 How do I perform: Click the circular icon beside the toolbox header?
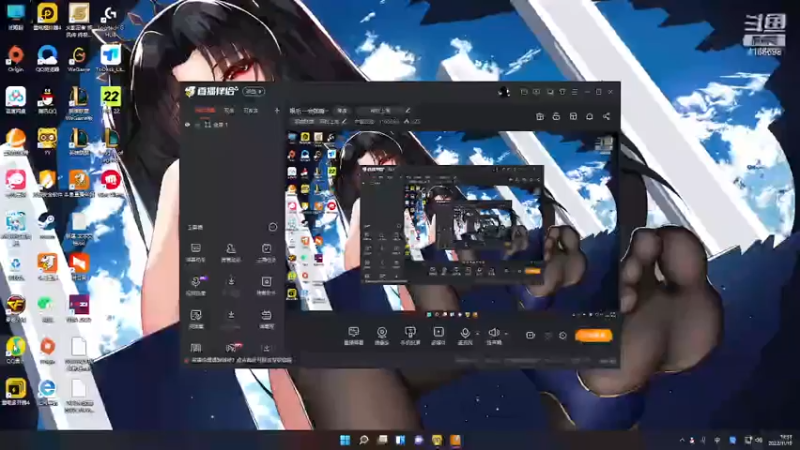272,227
